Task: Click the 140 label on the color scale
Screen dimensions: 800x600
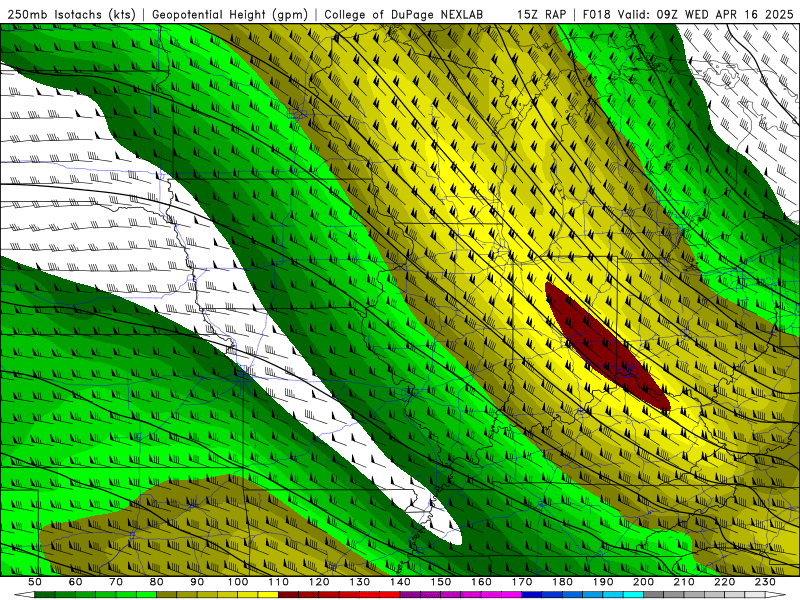Action: tap(400, 582)
